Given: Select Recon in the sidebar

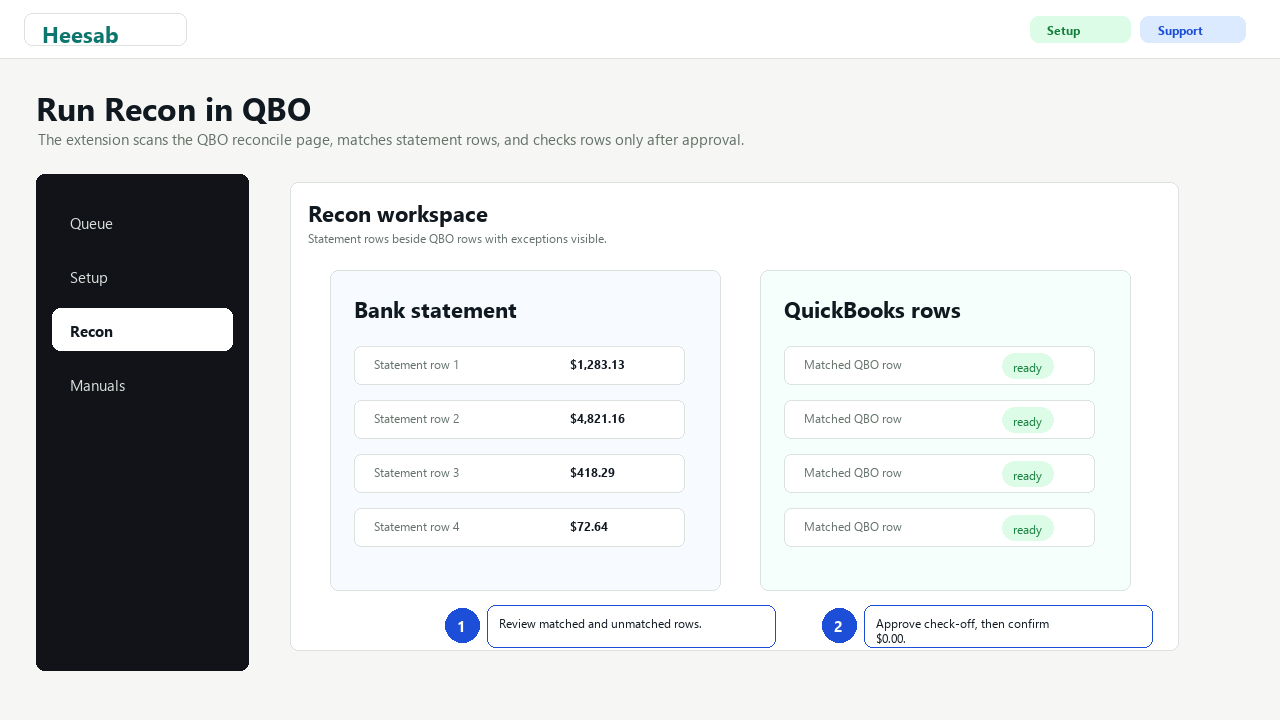Looking at the screenshot, I should point(142,330).
